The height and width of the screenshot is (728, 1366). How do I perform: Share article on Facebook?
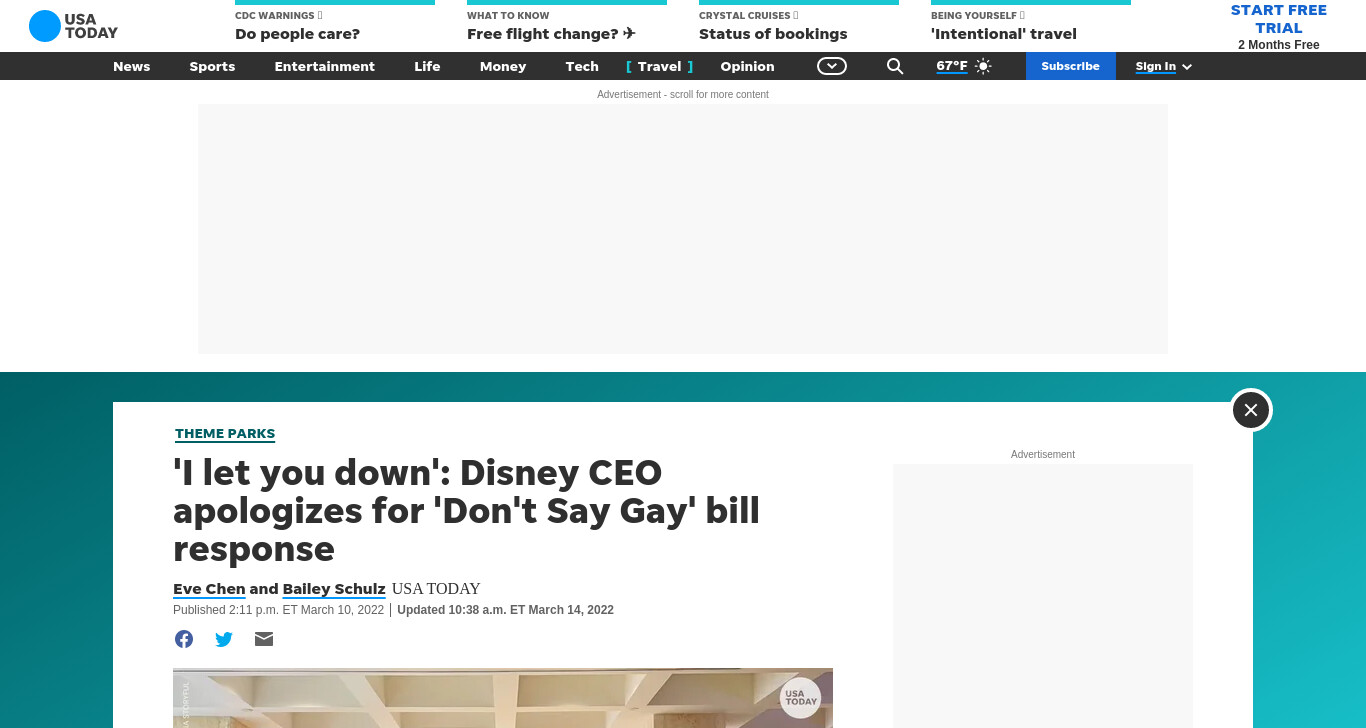point(184,639)
